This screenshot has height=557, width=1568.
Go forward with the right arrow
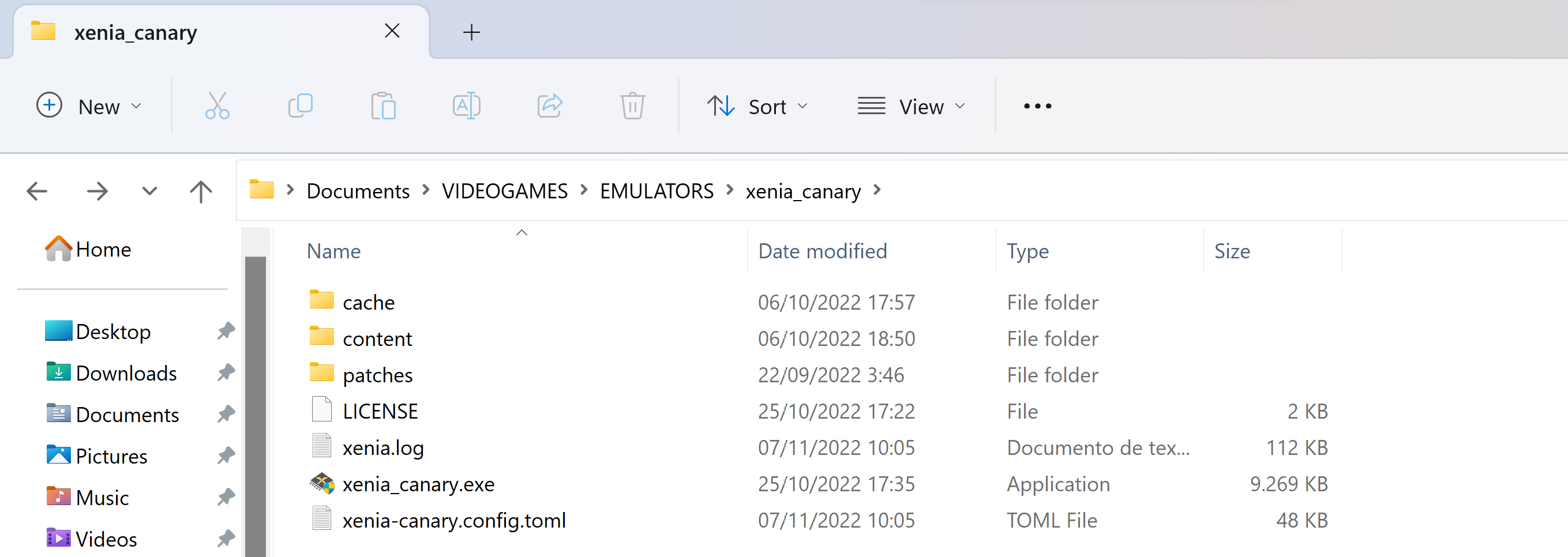97,191
